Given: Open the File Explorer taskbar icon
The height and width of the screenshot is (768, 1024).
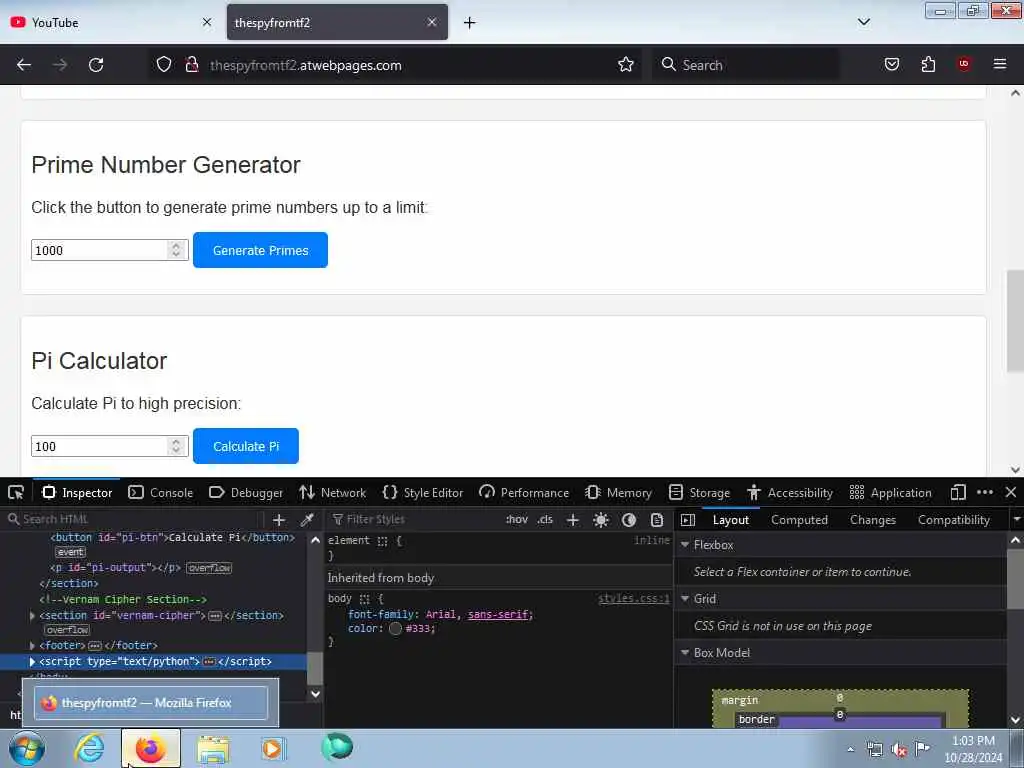Looking at the screenshot, I should pos(213,750).
